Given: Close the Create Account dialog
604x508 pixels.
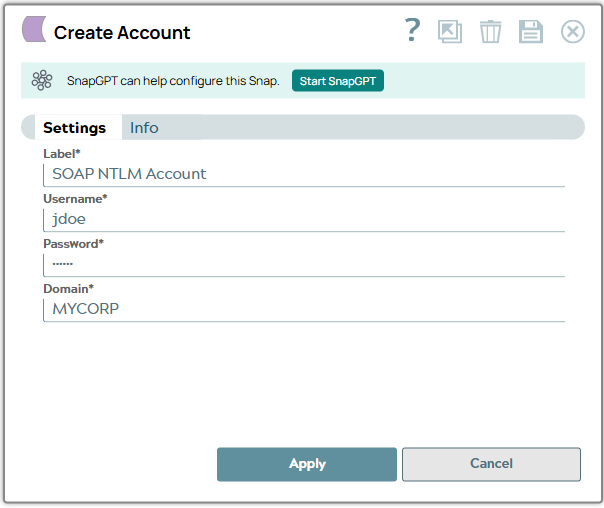Looking at the screenshot, I should click(x=572, y=32).
